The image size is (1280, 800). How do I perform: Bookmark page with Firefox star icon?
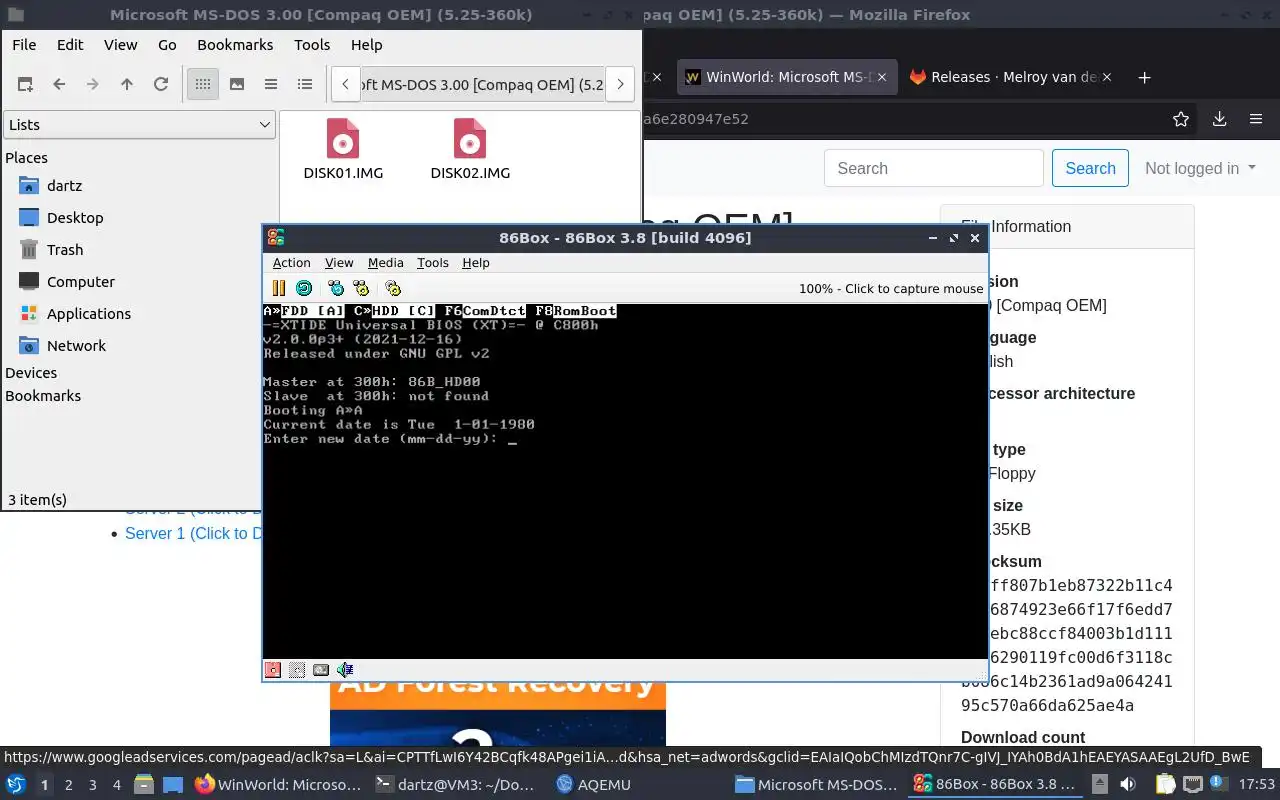tap(1181, 119)
